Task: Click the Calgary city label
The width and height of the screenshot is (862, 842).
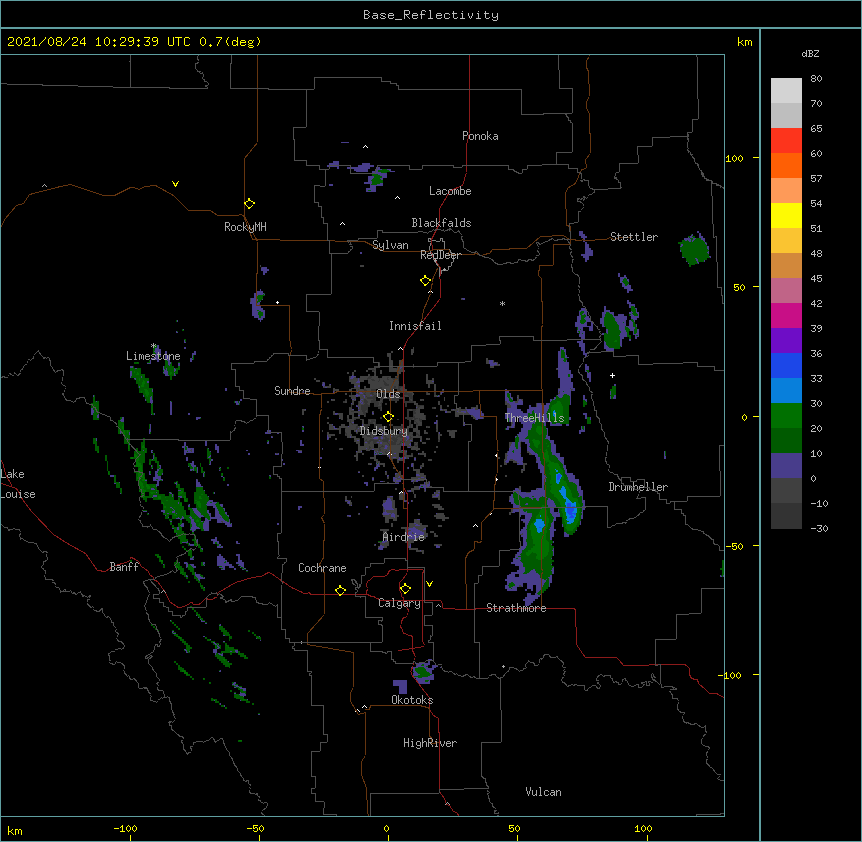Action: tap(400, 603)
